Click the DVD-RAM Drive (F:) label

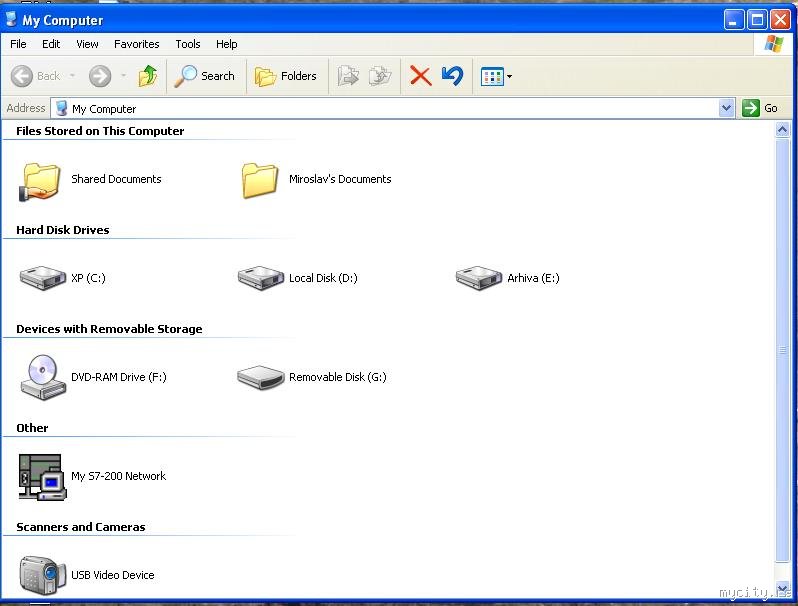(119, 377)
